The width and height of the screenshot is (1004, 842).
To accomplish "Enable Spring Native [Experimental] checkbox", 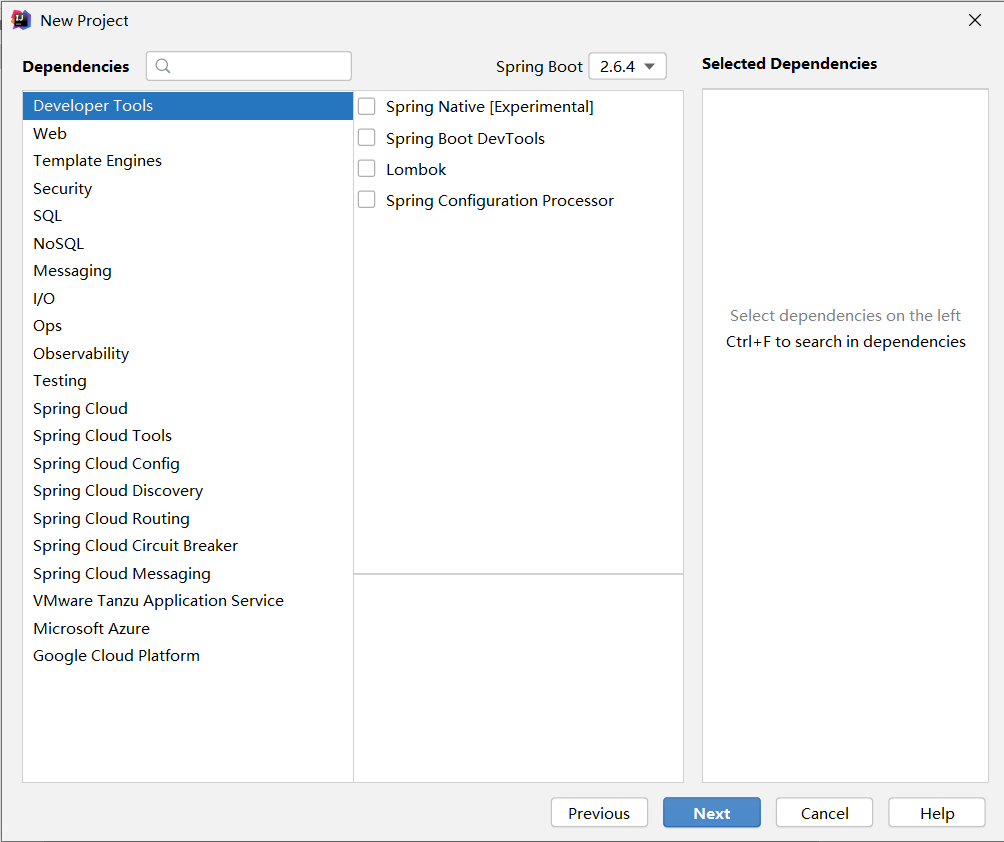I will pyautogui.click(x=367, y=106).
